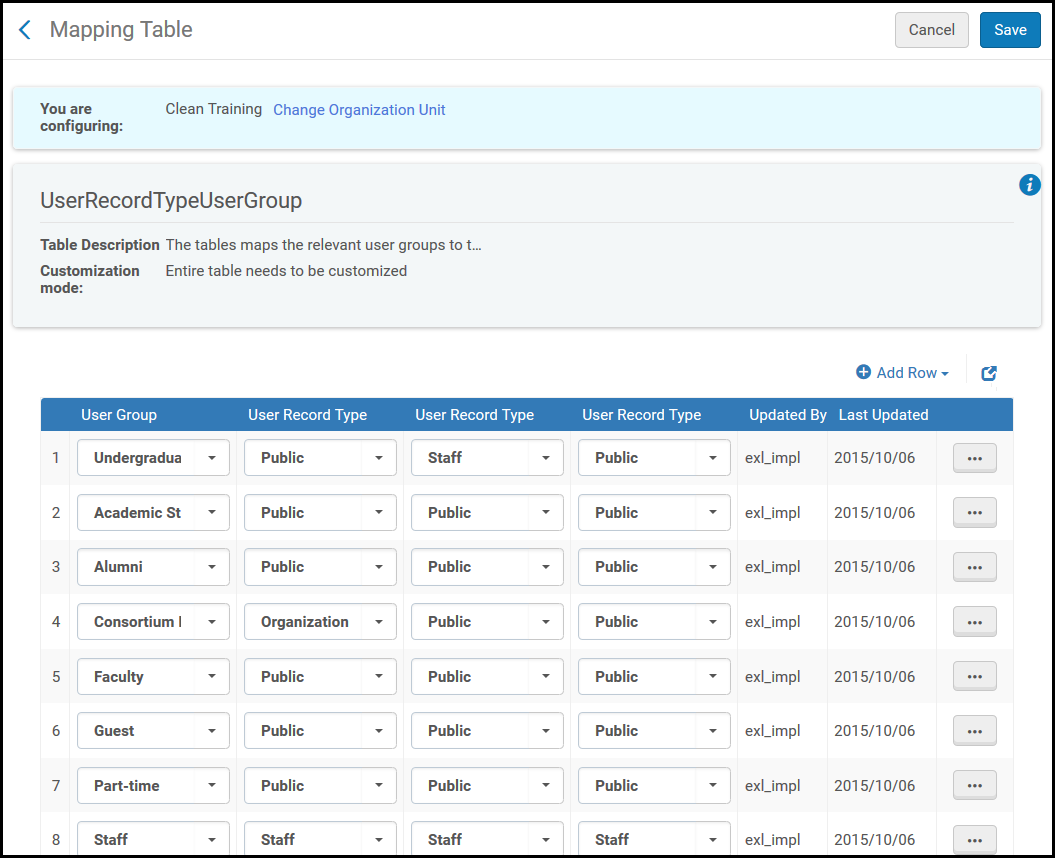Click the 2015/10/06 date in Guest row
Image resolution: width=1055 pixels, height=858 pixels.
pyautogui.click(x=874, y=731)
